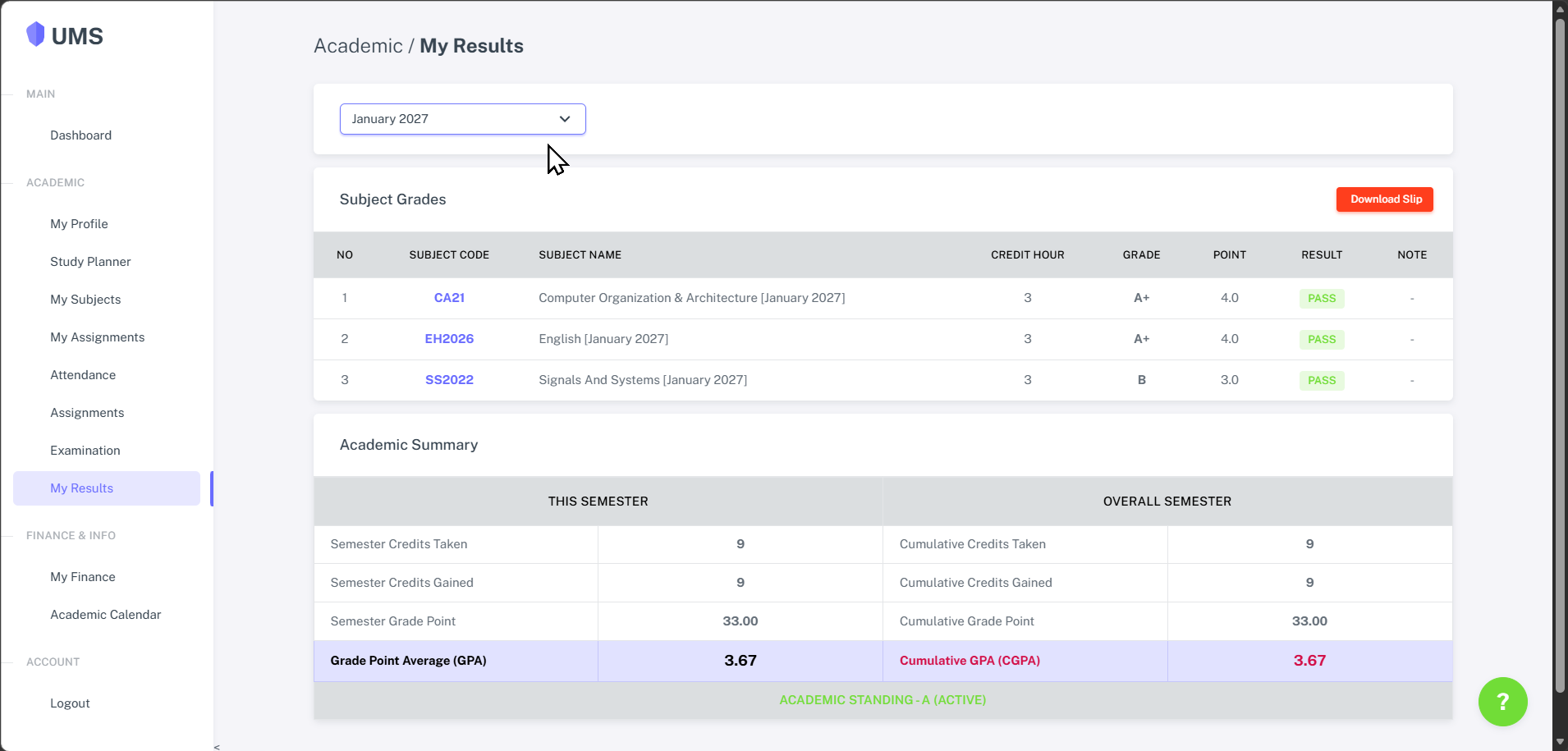This screenshot has width=1568, height=751.
Task: Open the green help question mark button
Action: point(1502,702)
